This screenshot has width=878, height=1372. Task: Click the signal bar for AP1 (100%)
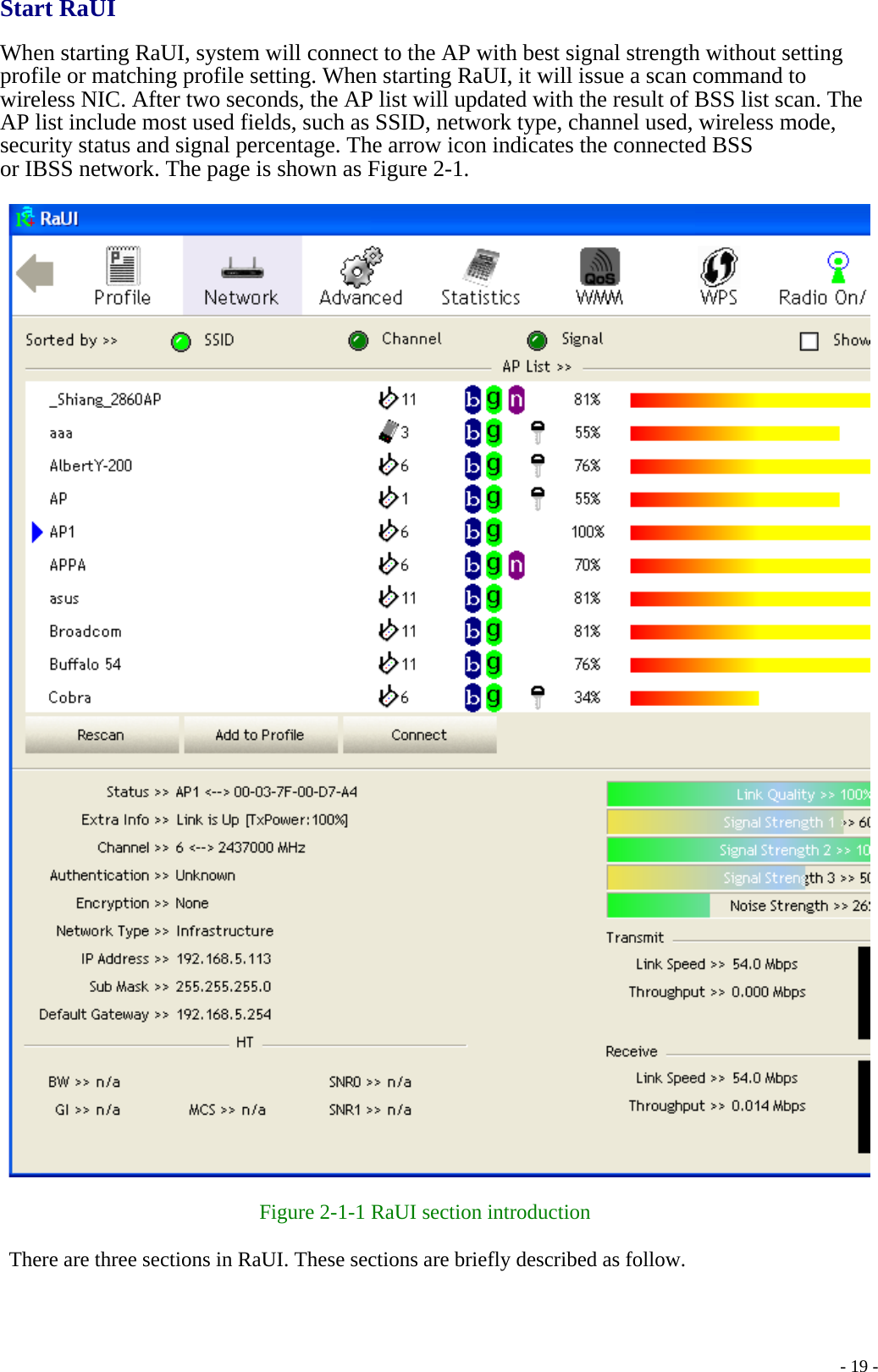(x=750, y=532)
